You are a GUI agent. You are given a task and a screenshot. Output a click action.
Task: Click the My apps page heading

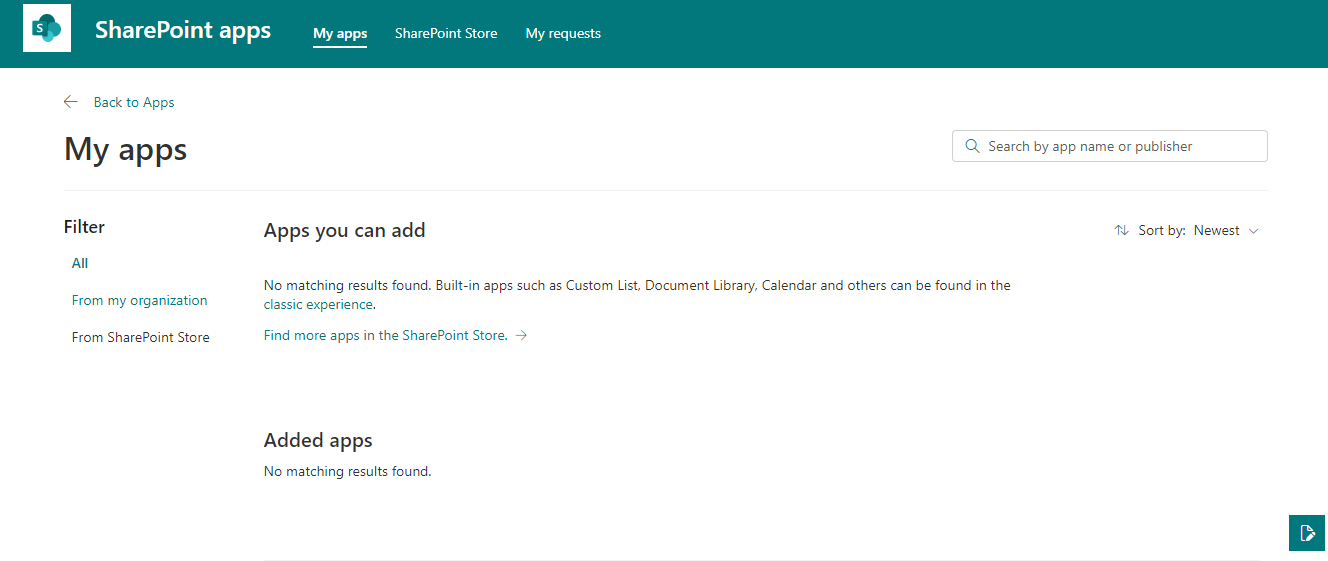tap(126, 149)
